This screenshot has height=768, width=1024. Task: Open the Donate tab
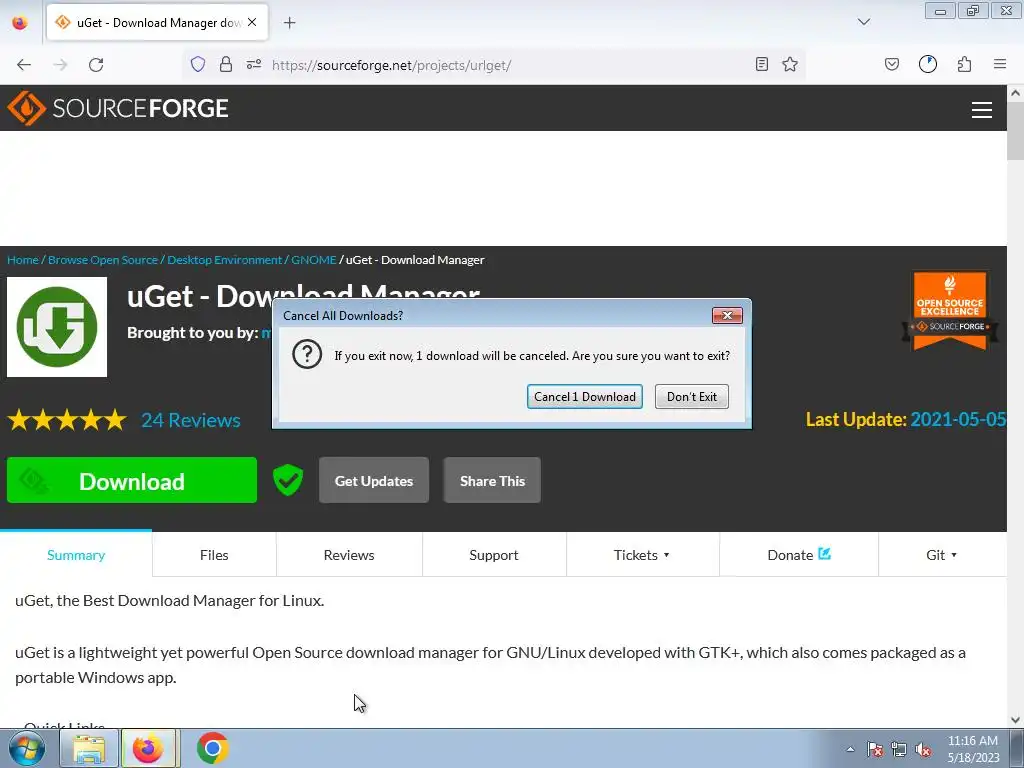799,554
